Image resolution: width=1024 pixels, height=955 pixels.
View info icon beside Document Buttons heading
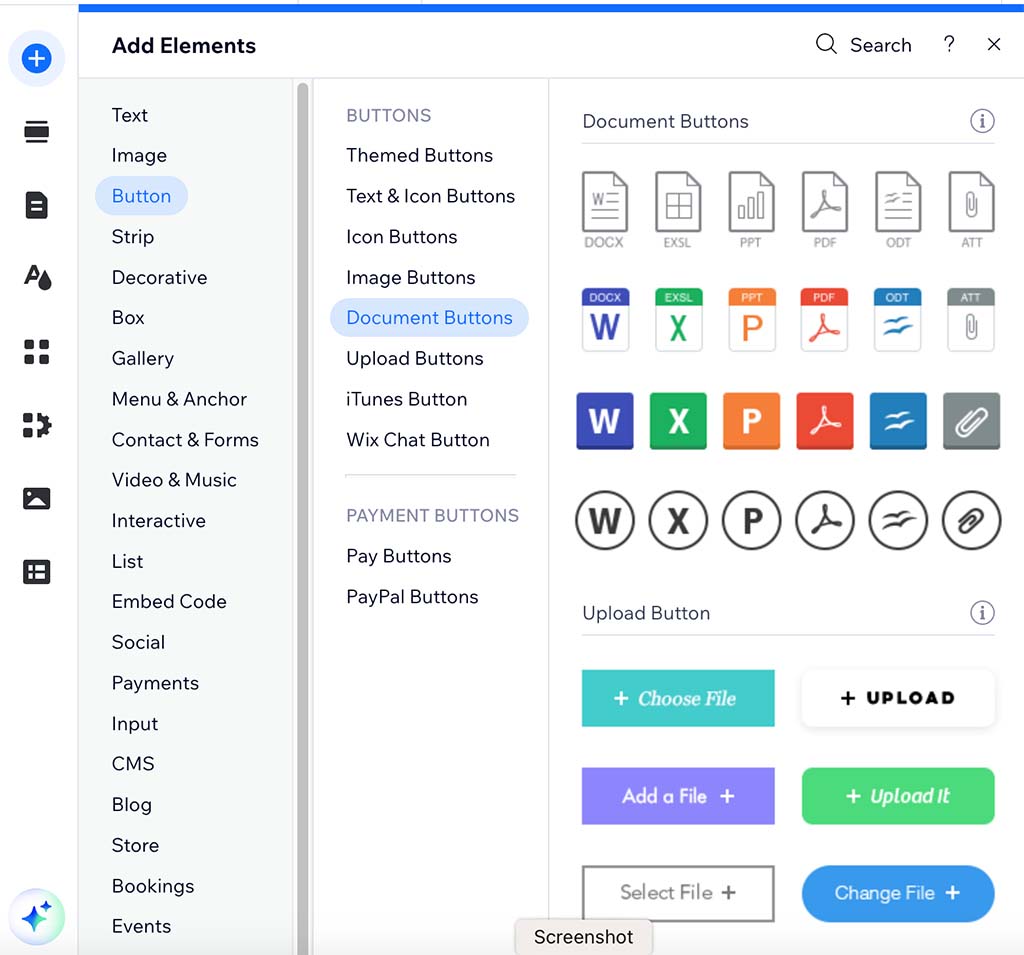pos(982,121)
